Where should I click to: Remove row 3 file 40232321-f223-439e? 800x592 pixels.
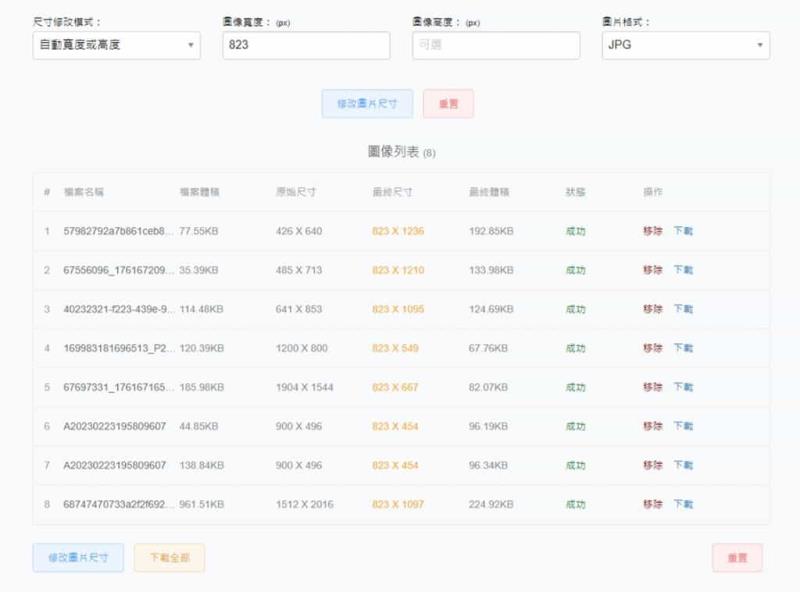pos(653,309)
